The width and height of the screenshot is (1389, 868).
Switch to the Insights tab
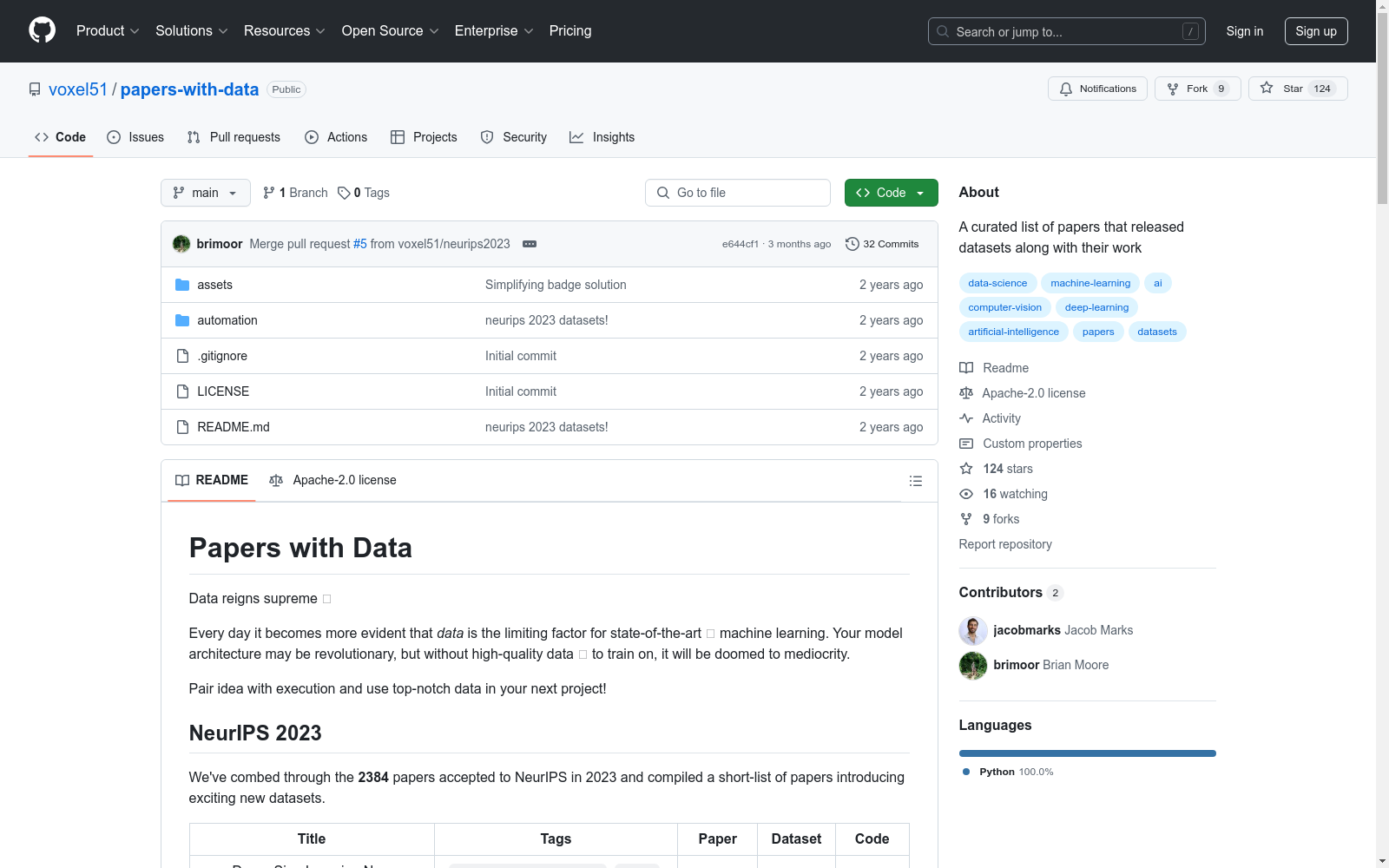[602, 137]
